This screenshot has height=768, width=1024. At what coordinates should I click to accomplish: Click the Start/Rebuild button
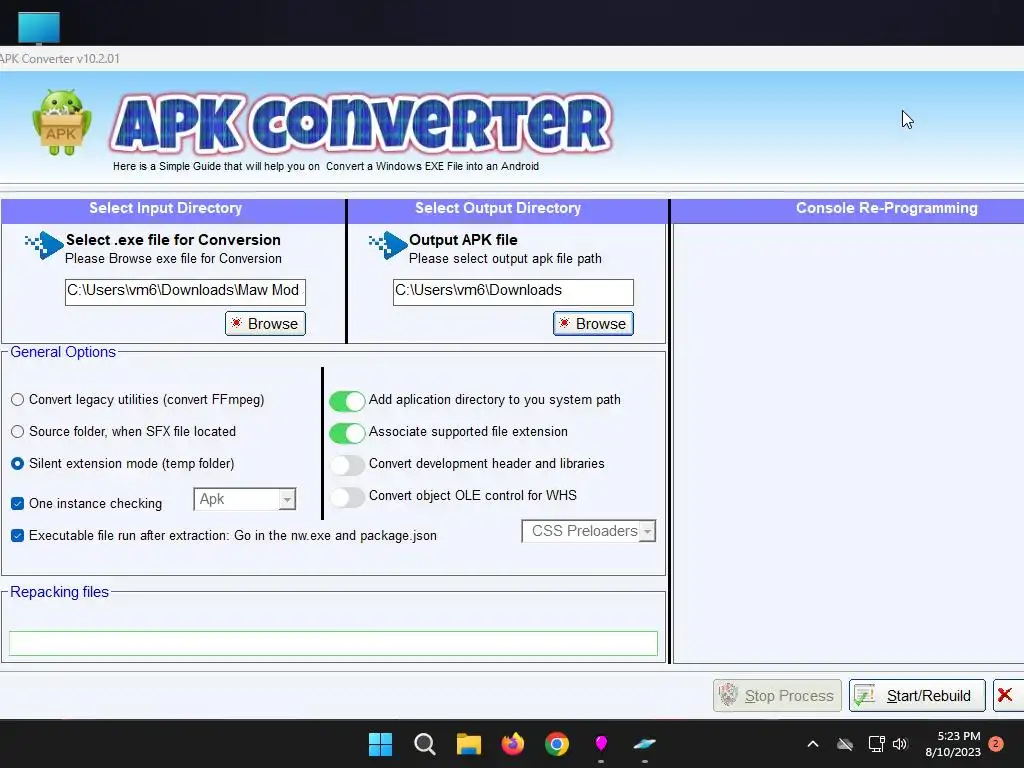point(917,696)
